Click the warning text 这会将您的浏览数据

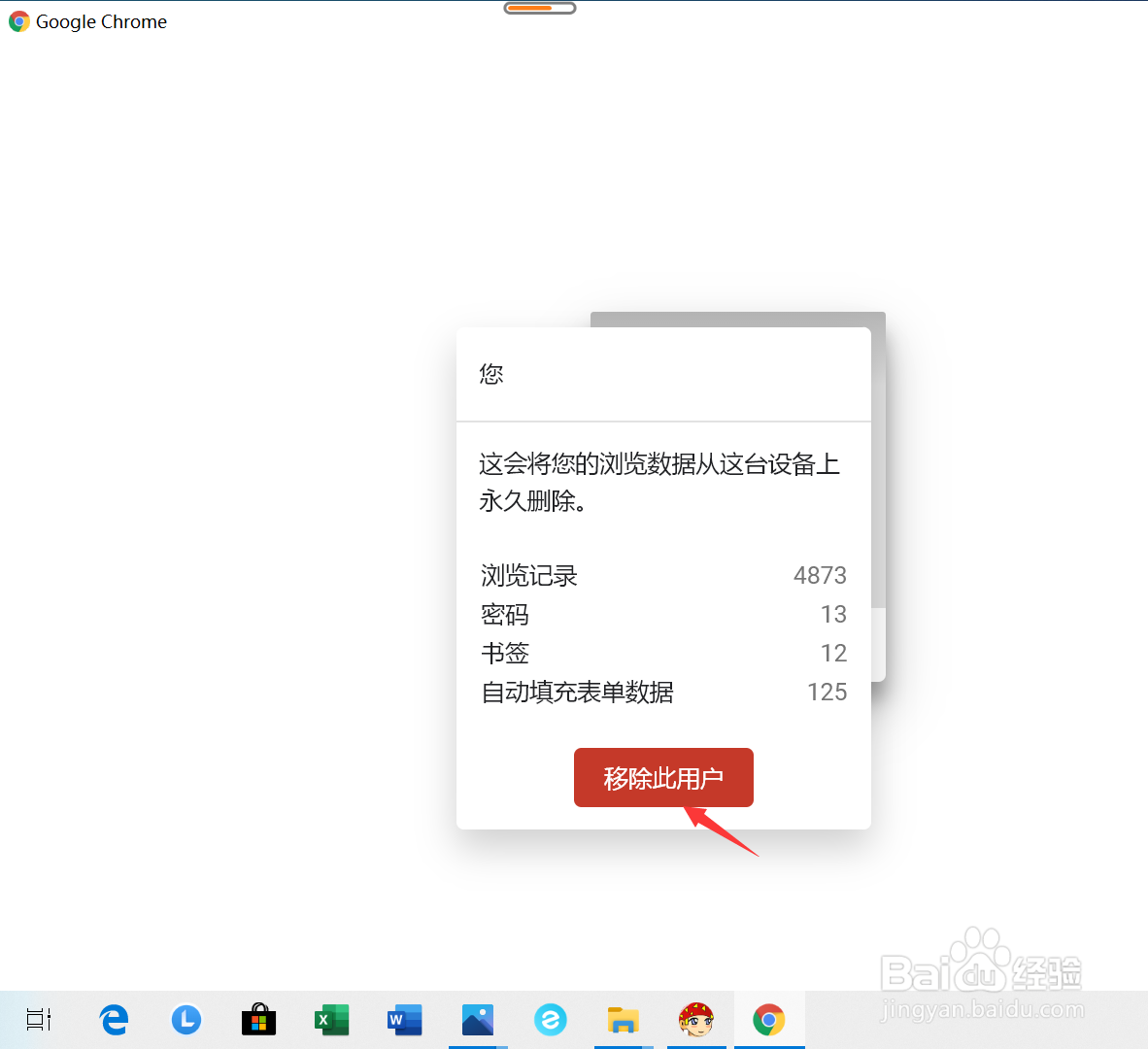(x=658, y=483)
